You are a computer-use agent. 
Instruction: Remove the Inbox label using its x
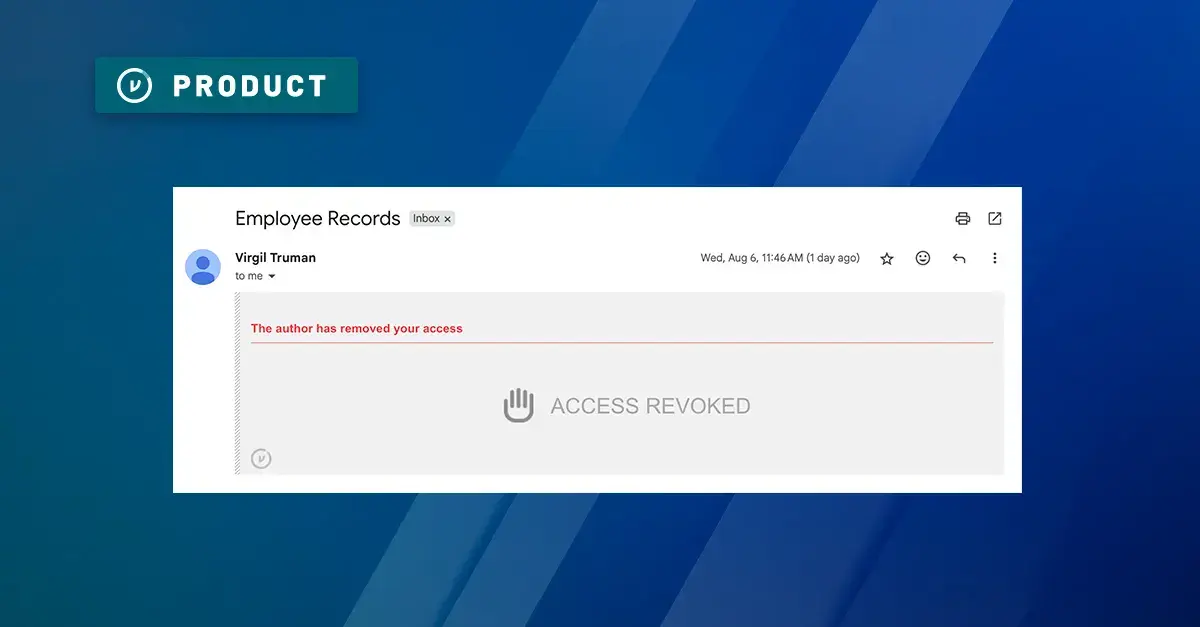click(x=447, y=219)
